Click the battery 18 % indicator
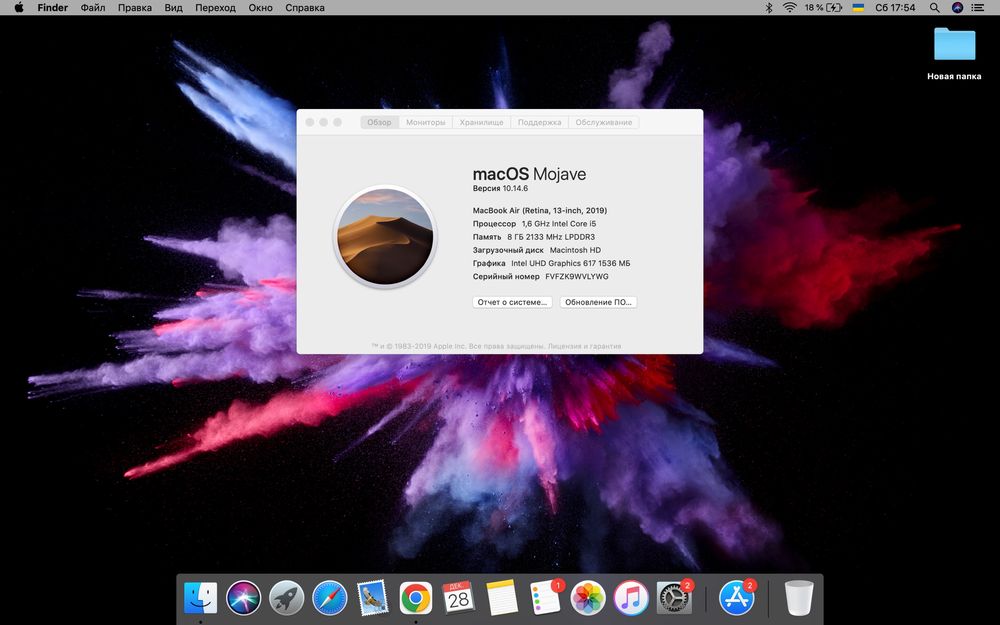 [x=823, y=8]
